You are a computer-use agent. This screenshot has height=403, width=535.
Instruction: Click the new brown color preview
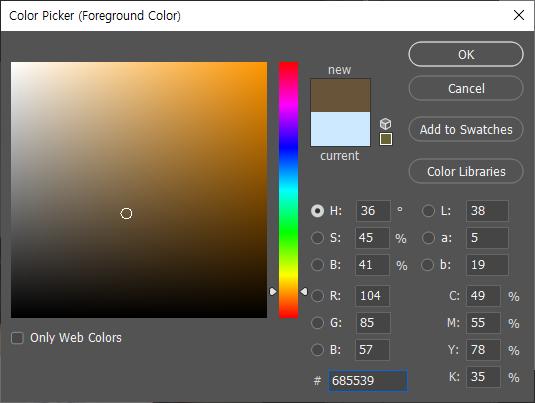point(340,96)
